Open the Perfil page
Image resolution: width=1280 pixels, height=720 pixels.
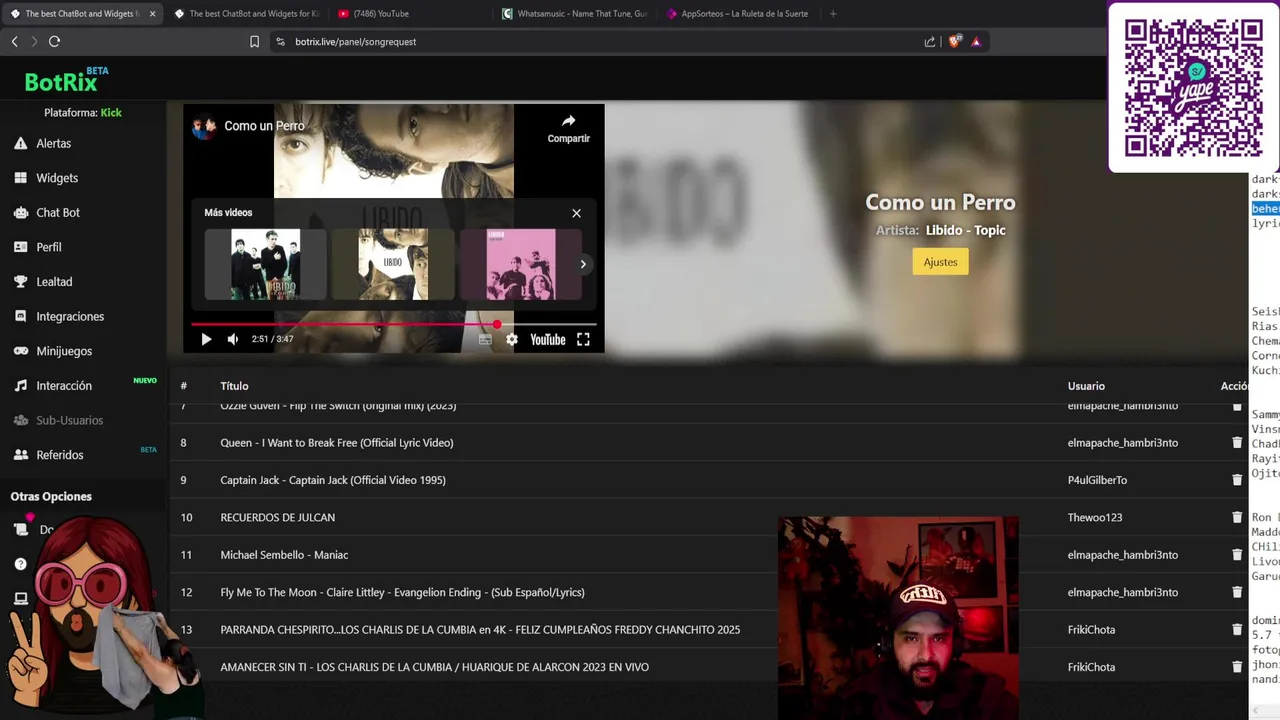click(49, 247)
